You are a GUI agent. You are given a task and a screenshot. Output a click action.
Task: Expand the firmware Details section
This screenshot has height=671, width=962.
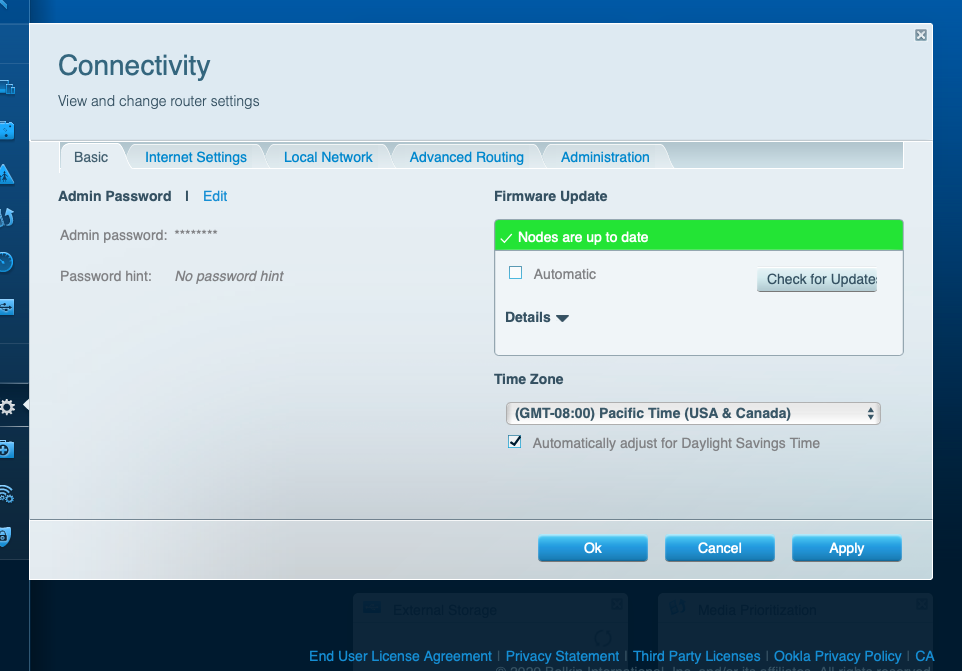[537, 318]
